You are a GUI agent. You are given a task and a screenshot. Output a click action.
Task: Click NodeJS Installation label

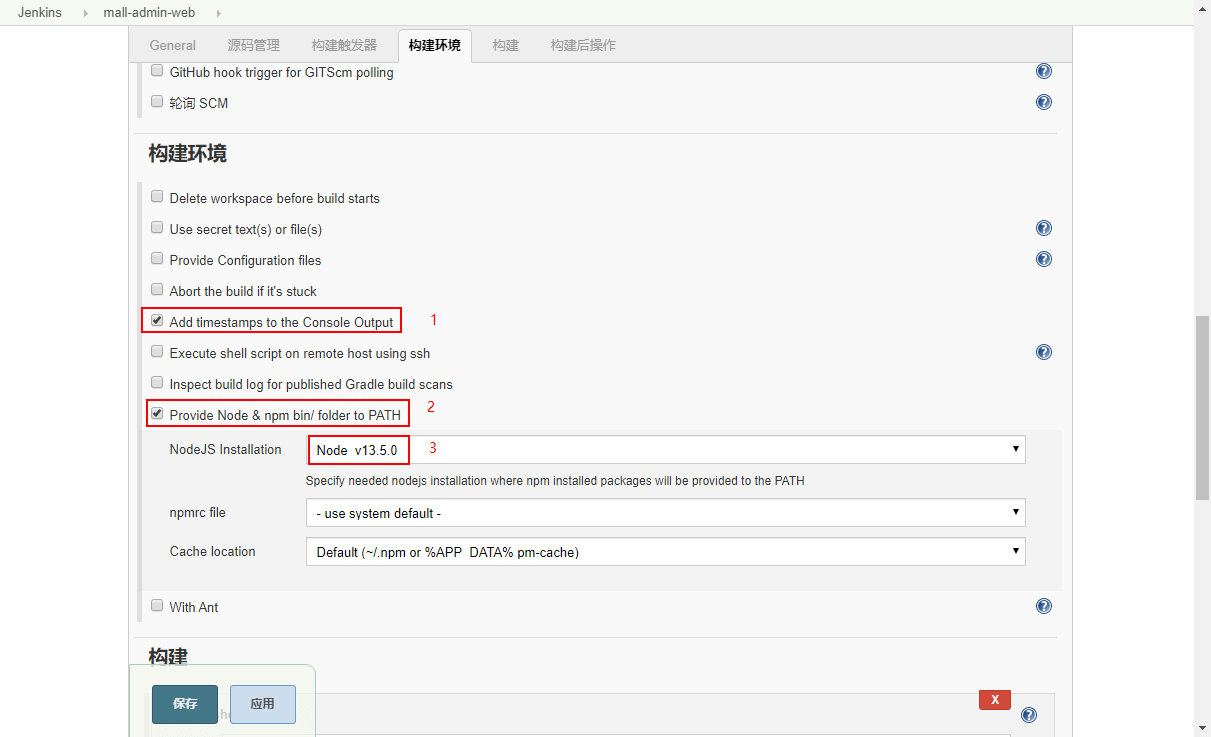pyautogui.click(x=226, y=450)
